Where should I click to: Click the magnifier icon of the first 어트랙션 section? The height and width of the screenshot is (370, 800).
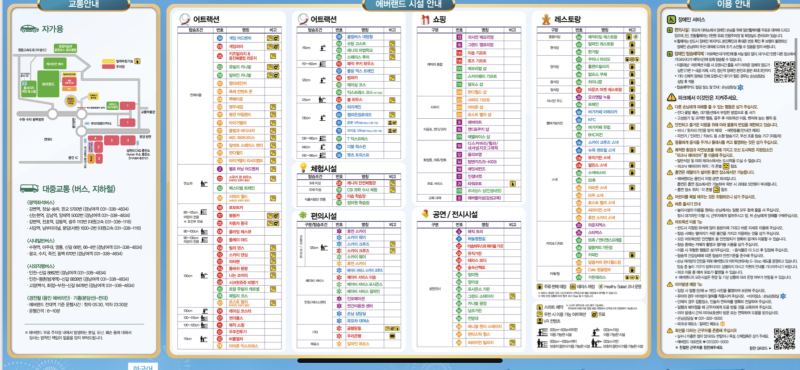pyautogui.click(x=185, y=19)
